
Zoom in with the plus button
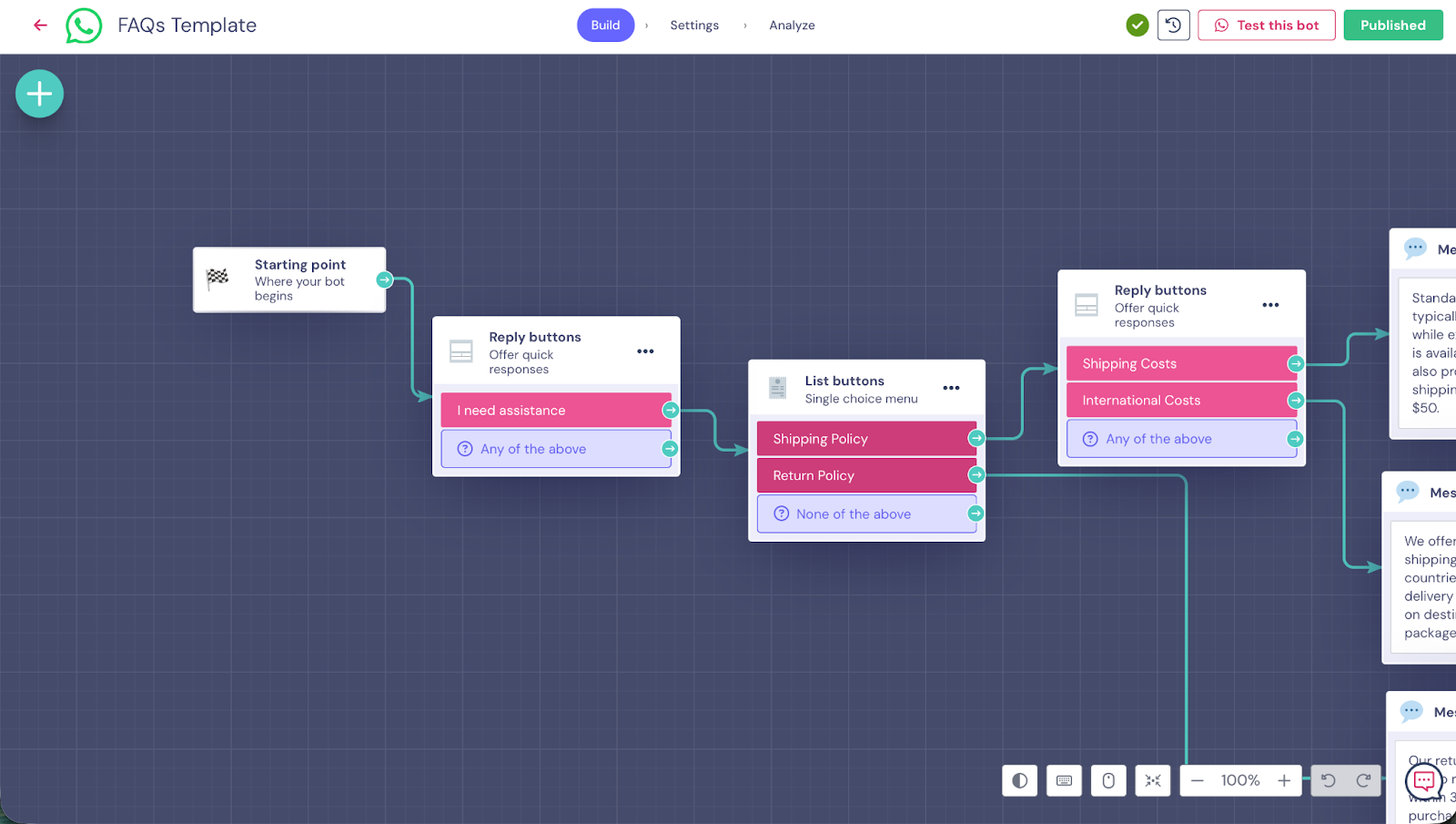[1284, 780]
